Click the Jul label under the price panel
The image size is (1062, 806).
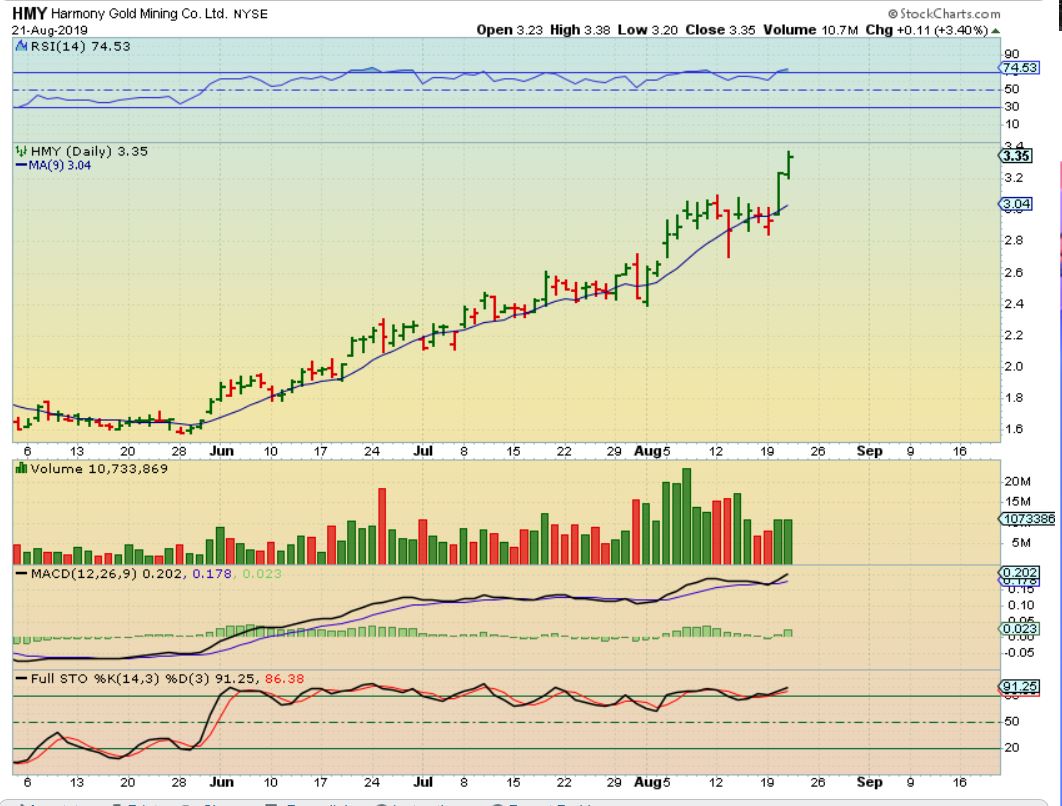(423, 451)
